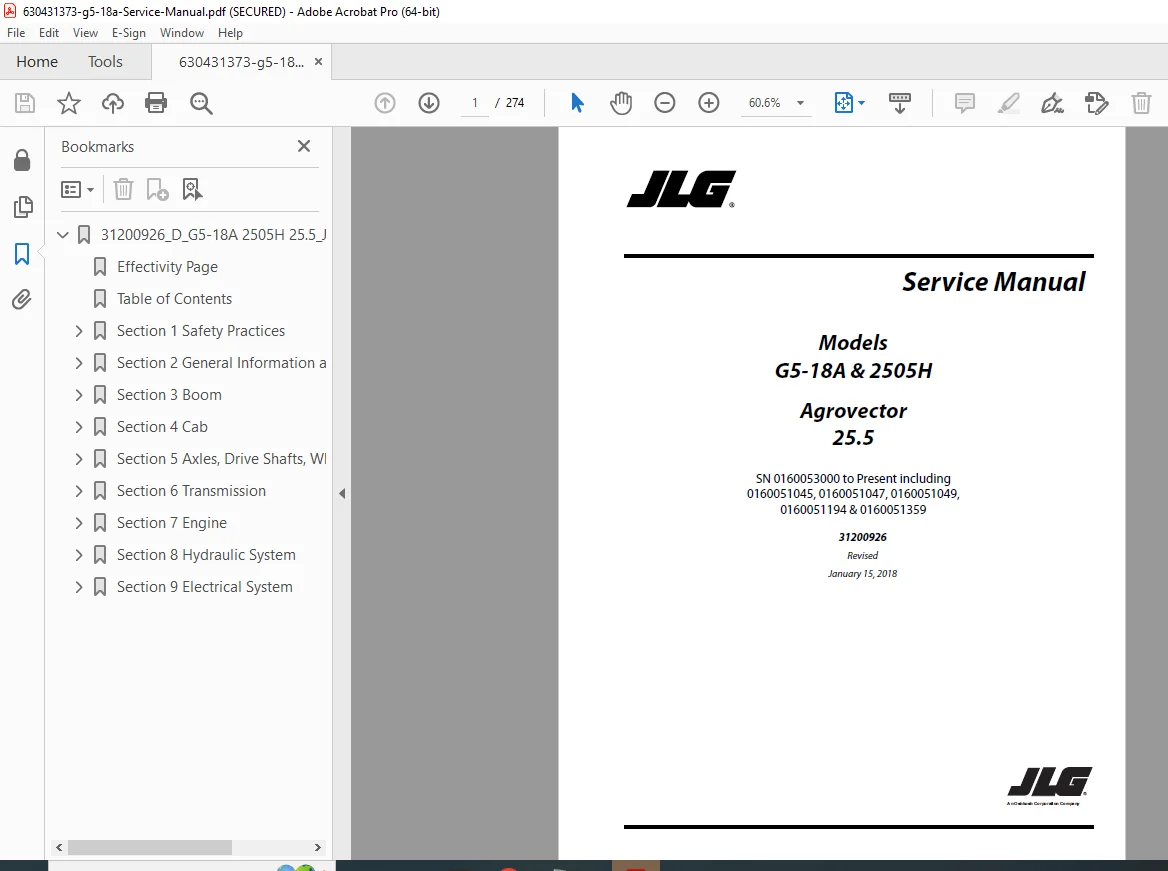Open the Table of Contents bookmark

pos(174,299)
